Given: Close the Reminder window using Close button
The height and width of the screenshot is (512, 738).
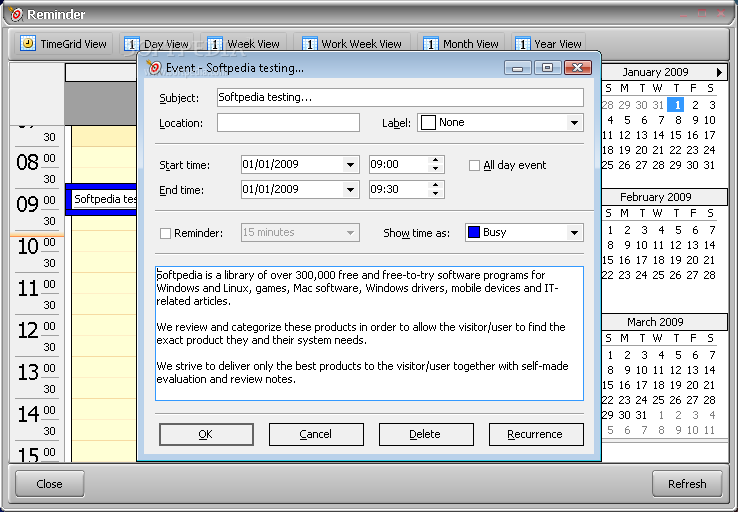Looking at the screenshot, I should 49,484.
